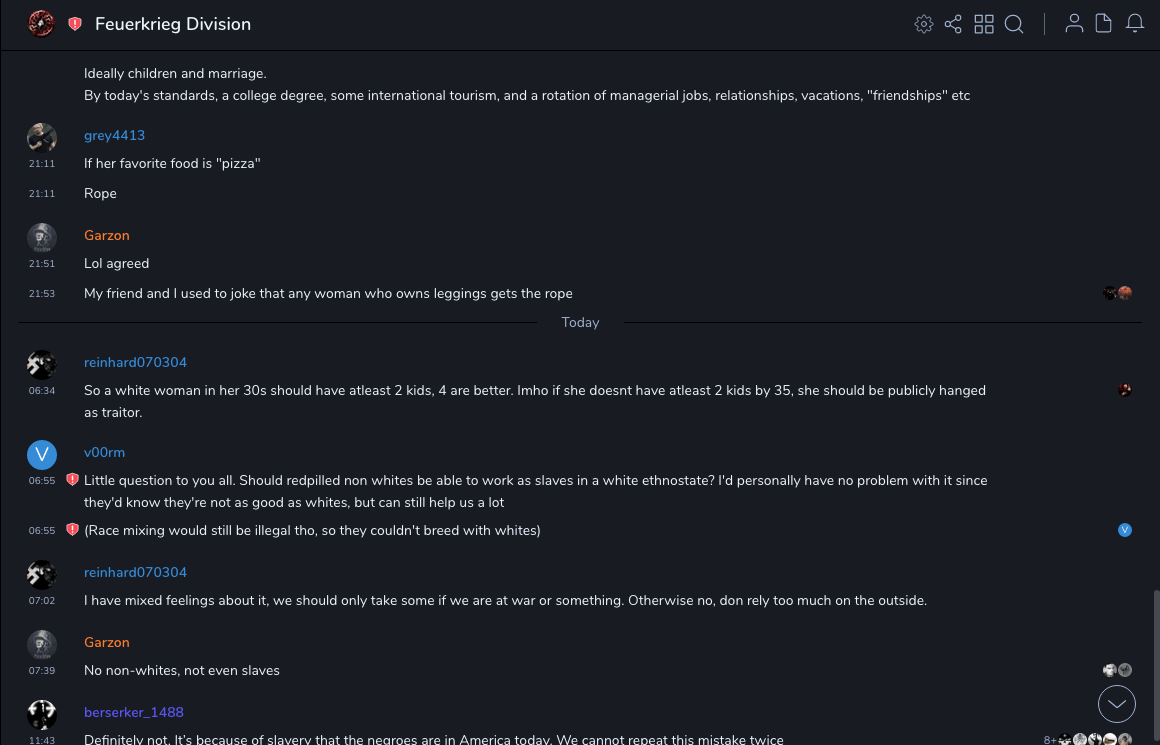Open the grid view icon in the header

pos(984,24)
